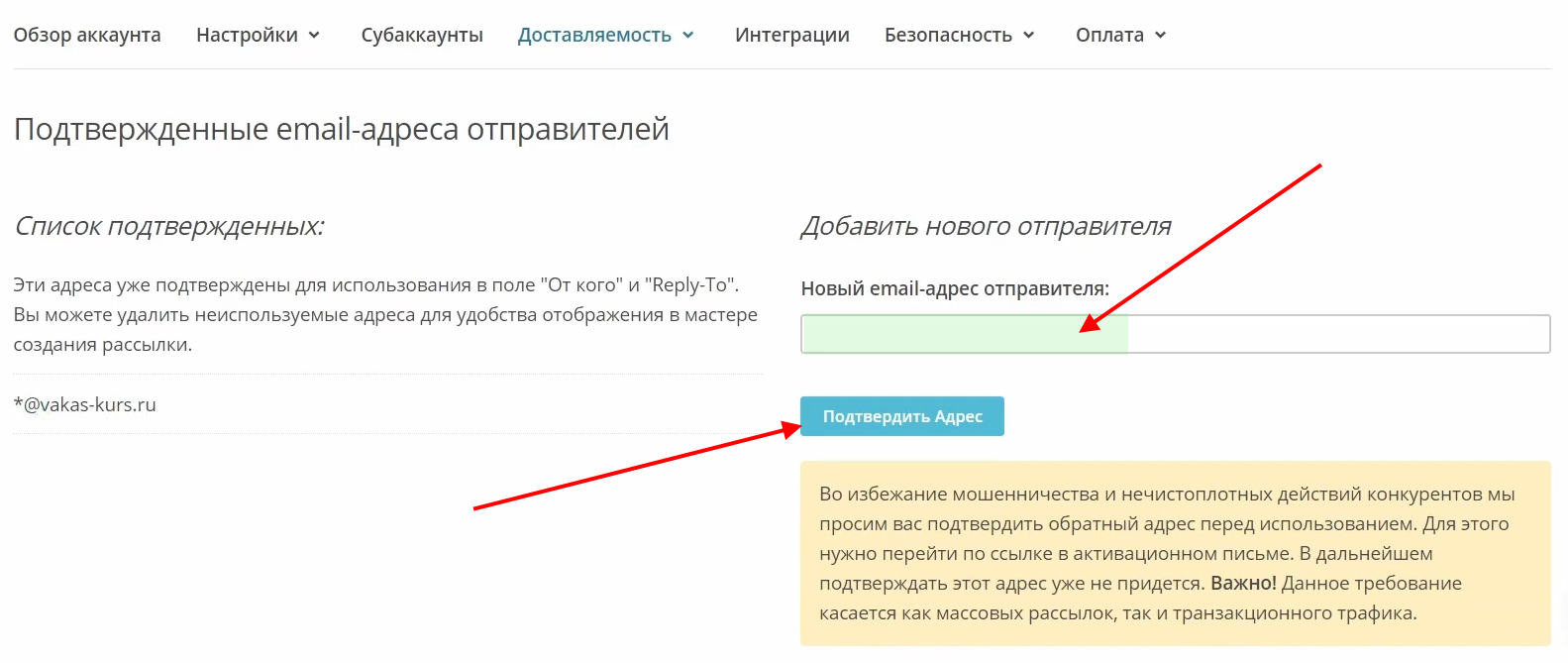
Task: Click the description paragraph about confirmed addresses
Action: pyautogui.click(x=385, y=314)
